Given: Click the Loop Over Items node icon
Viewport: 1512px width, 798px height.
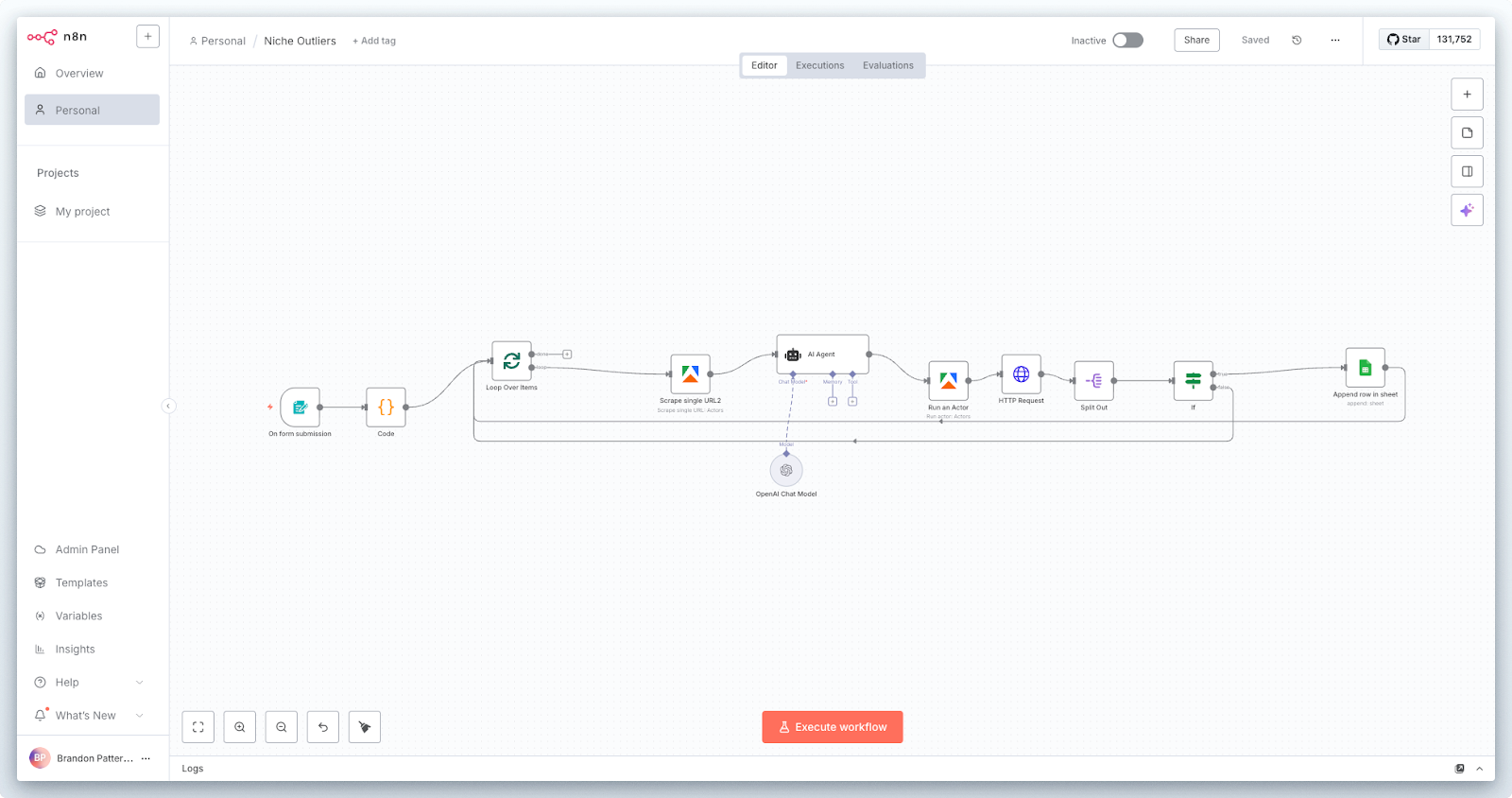Looking at the screenshot, I should pos(511,361).
